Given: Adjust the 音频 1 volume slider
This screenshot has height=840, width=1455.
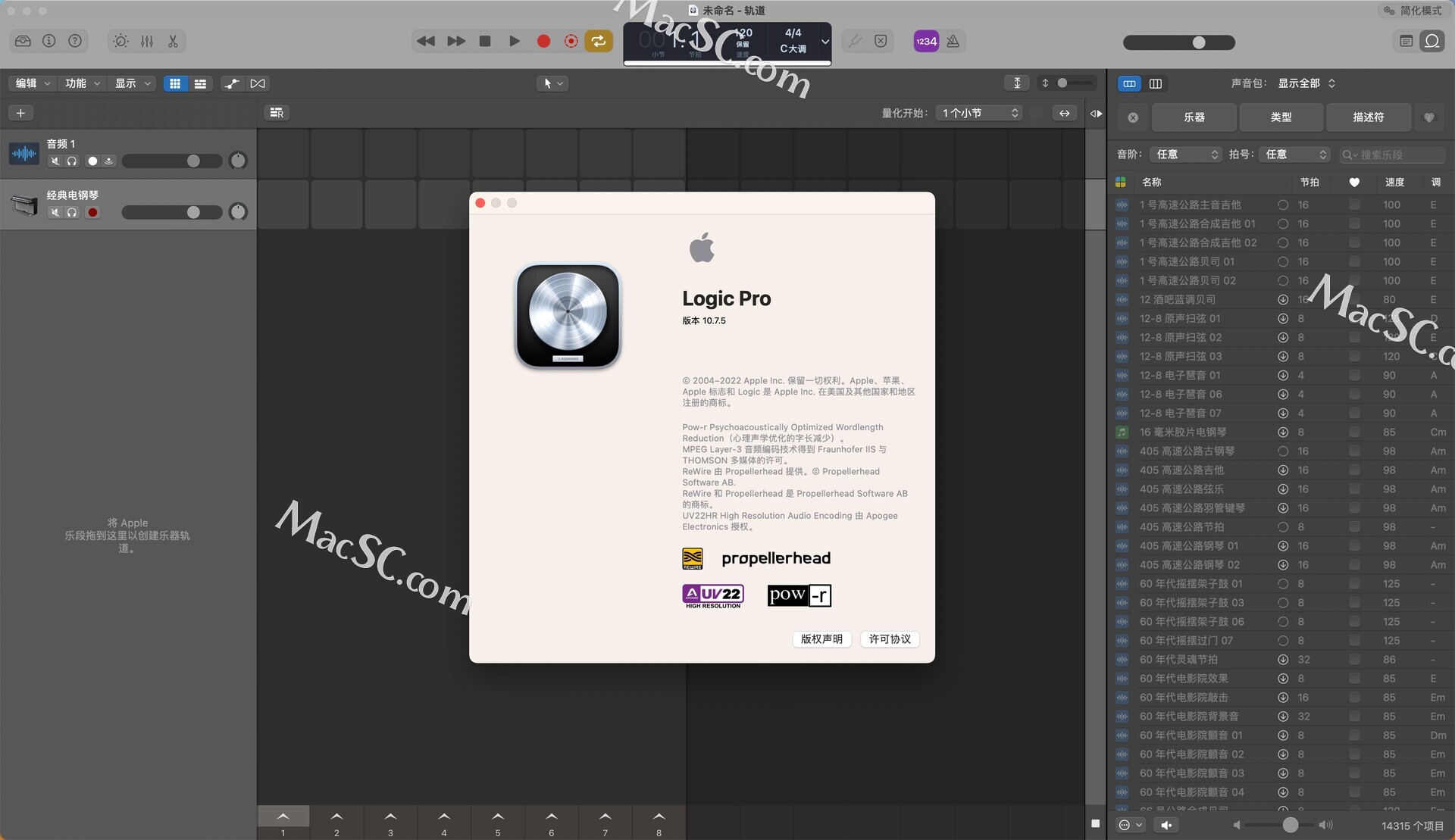Looking at the screenshot, I should pyautogui.click(x=172, y=161).
